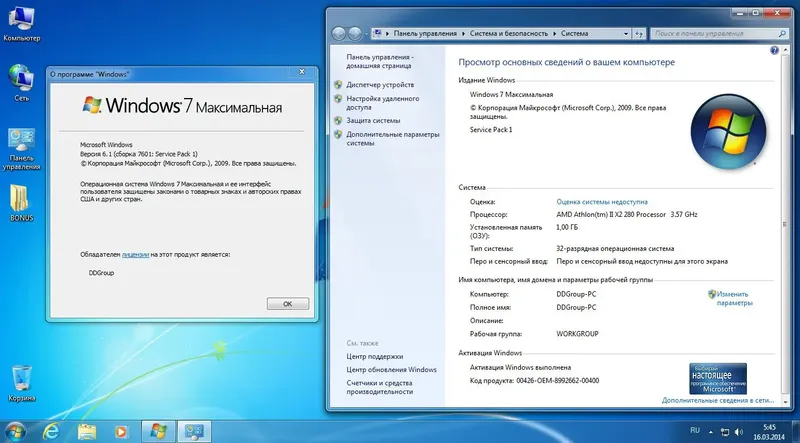Show hidden tray icons arrow
Screen dimensions: 800x443
coord(711,432)
